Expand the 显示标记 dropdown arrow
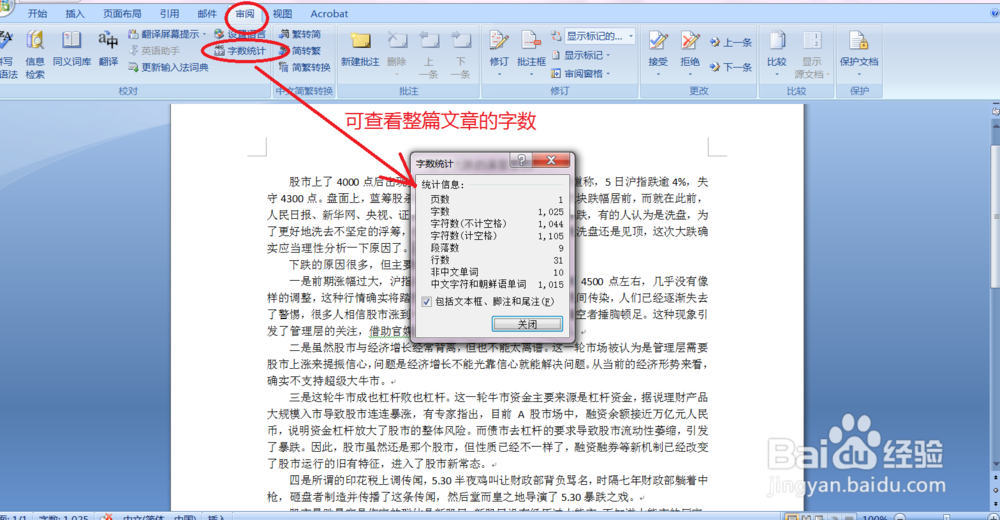 [x=608, y=56]
